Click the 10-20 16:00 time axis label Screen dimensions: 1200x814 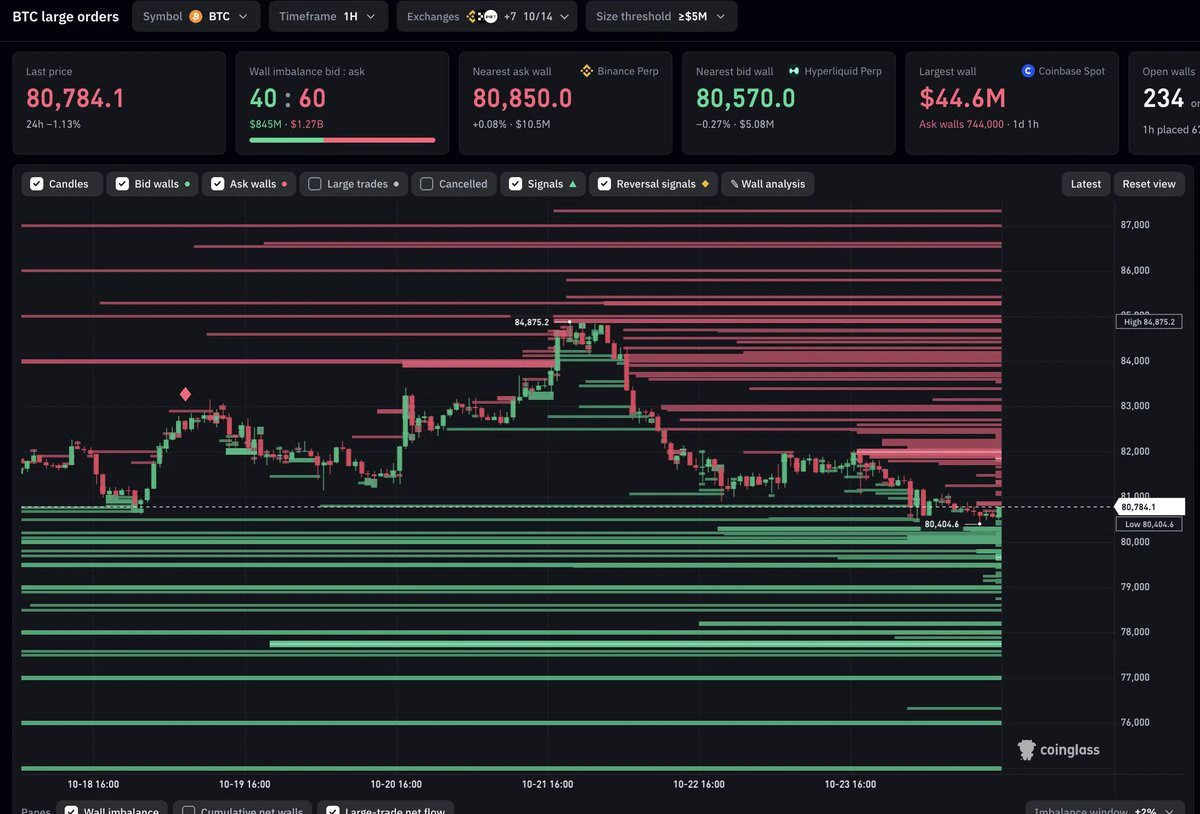396,785
